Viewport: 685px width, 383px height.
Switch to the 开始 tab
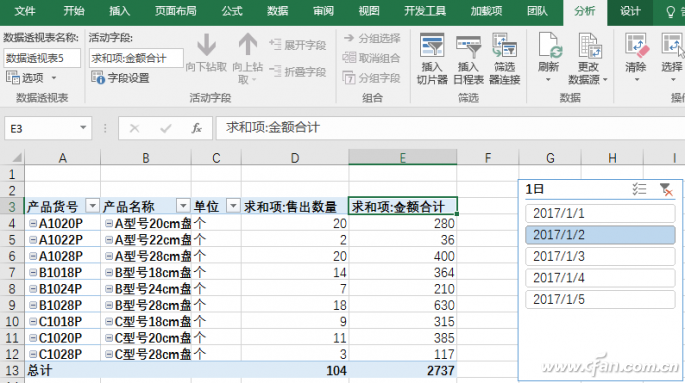click(73, 11)
